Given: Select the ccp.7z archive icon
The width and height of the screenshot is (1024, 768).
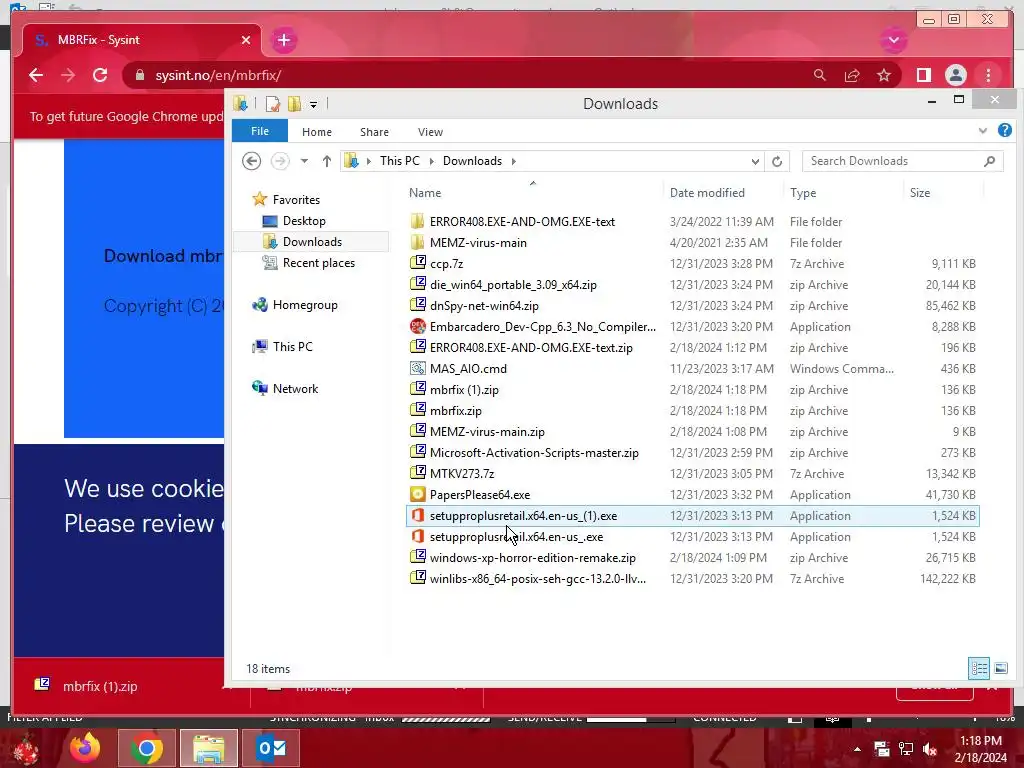Looking at the screenshot, I should (418, 263).
